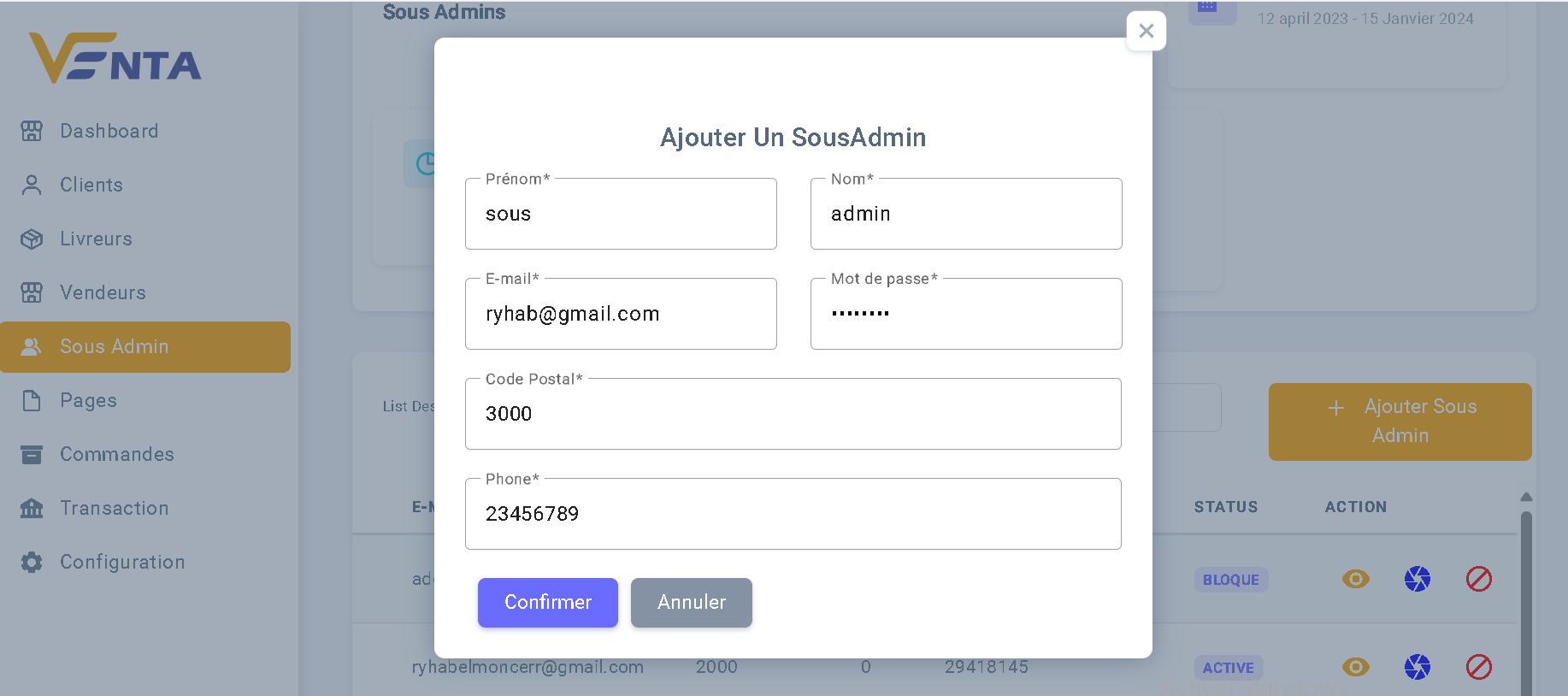Click the Ajouter Sous Admin button

click(1400, 422)
